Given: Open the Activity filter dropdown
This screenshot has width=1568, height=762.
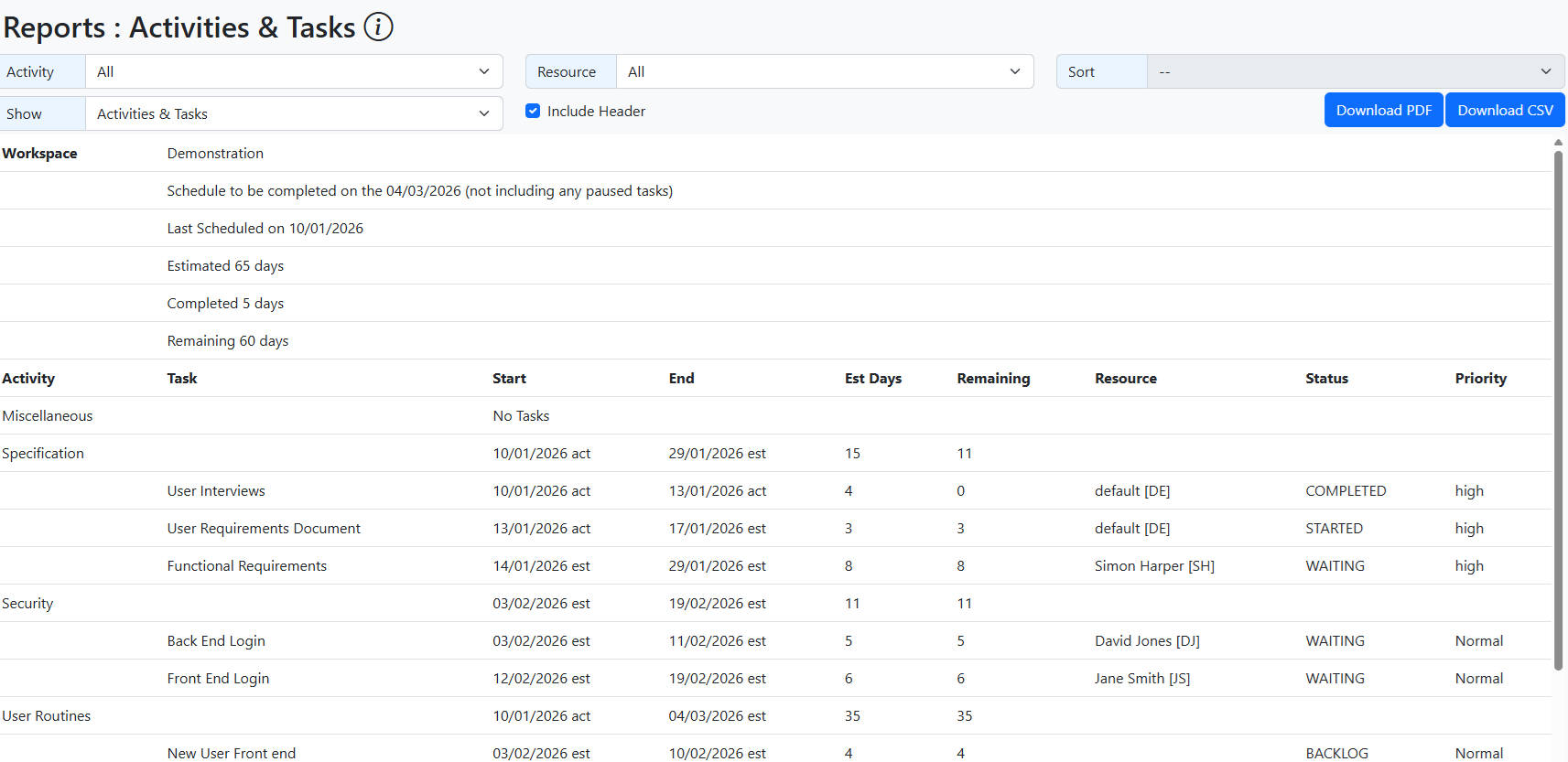Looking at the screenshot, I should coord(293,72).
